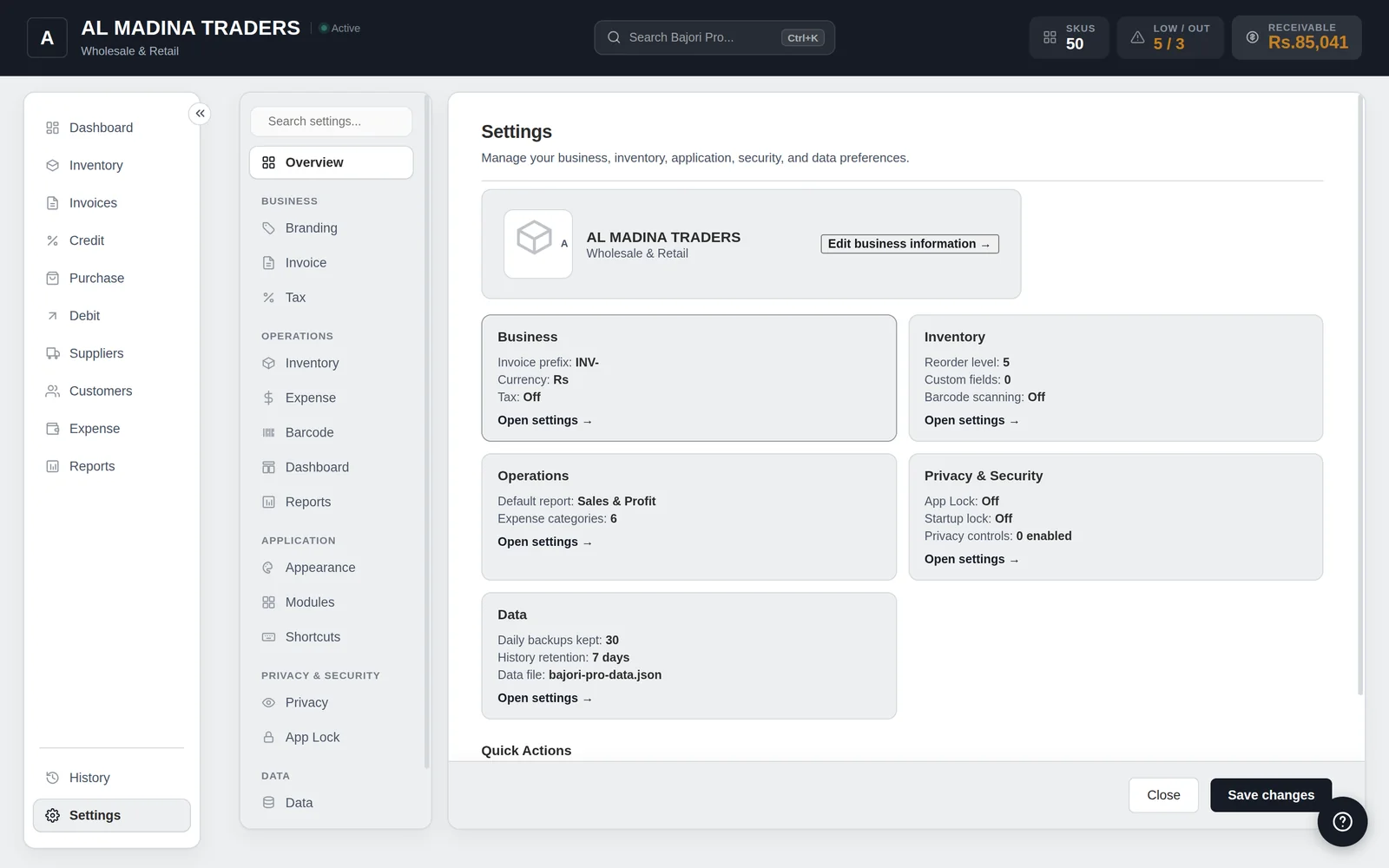1389x868 pixels.
Task: Click the Shortcuts keyboard icon
Action: 268,637
